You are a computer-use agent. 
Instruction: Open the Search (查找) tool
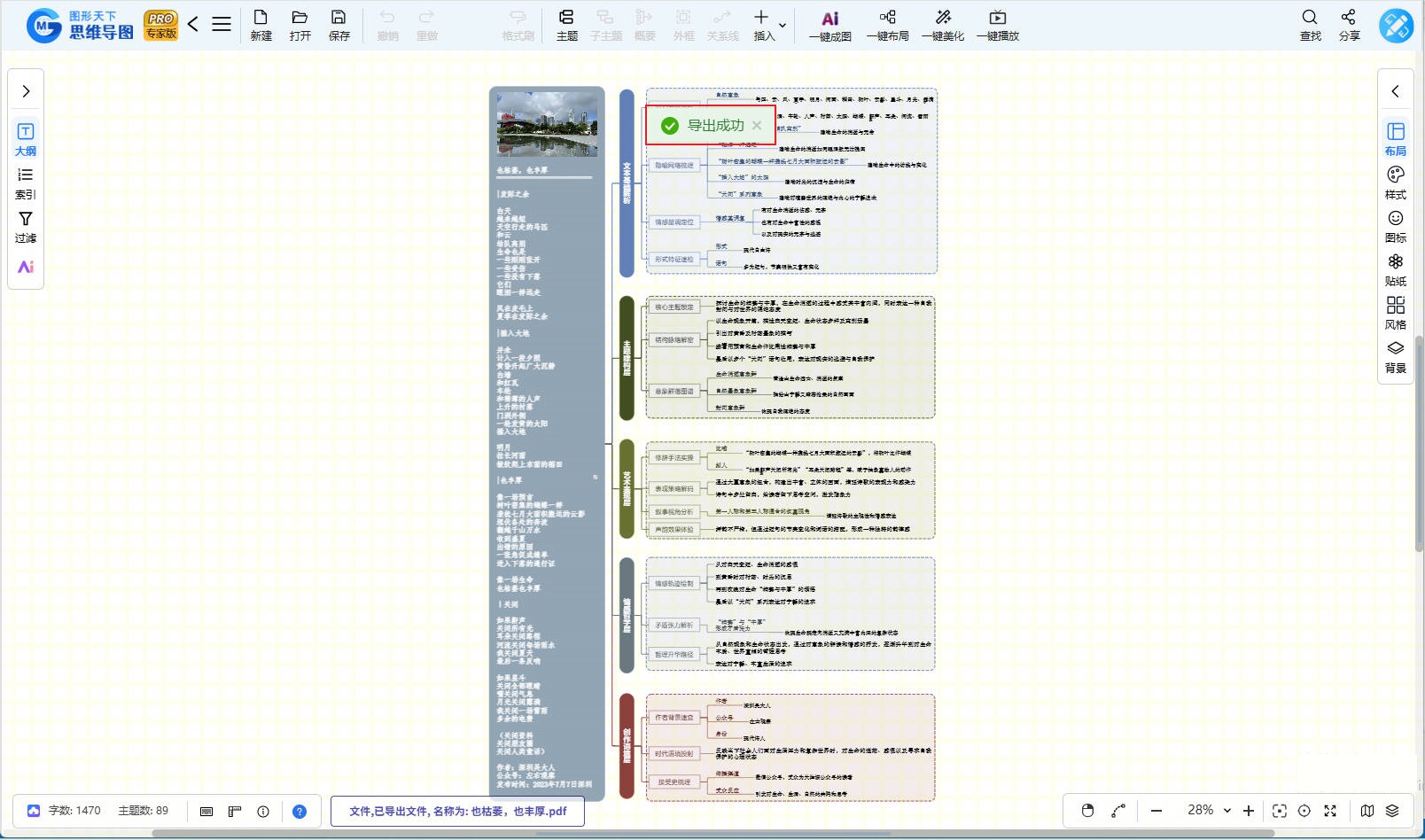[1309, 25]
